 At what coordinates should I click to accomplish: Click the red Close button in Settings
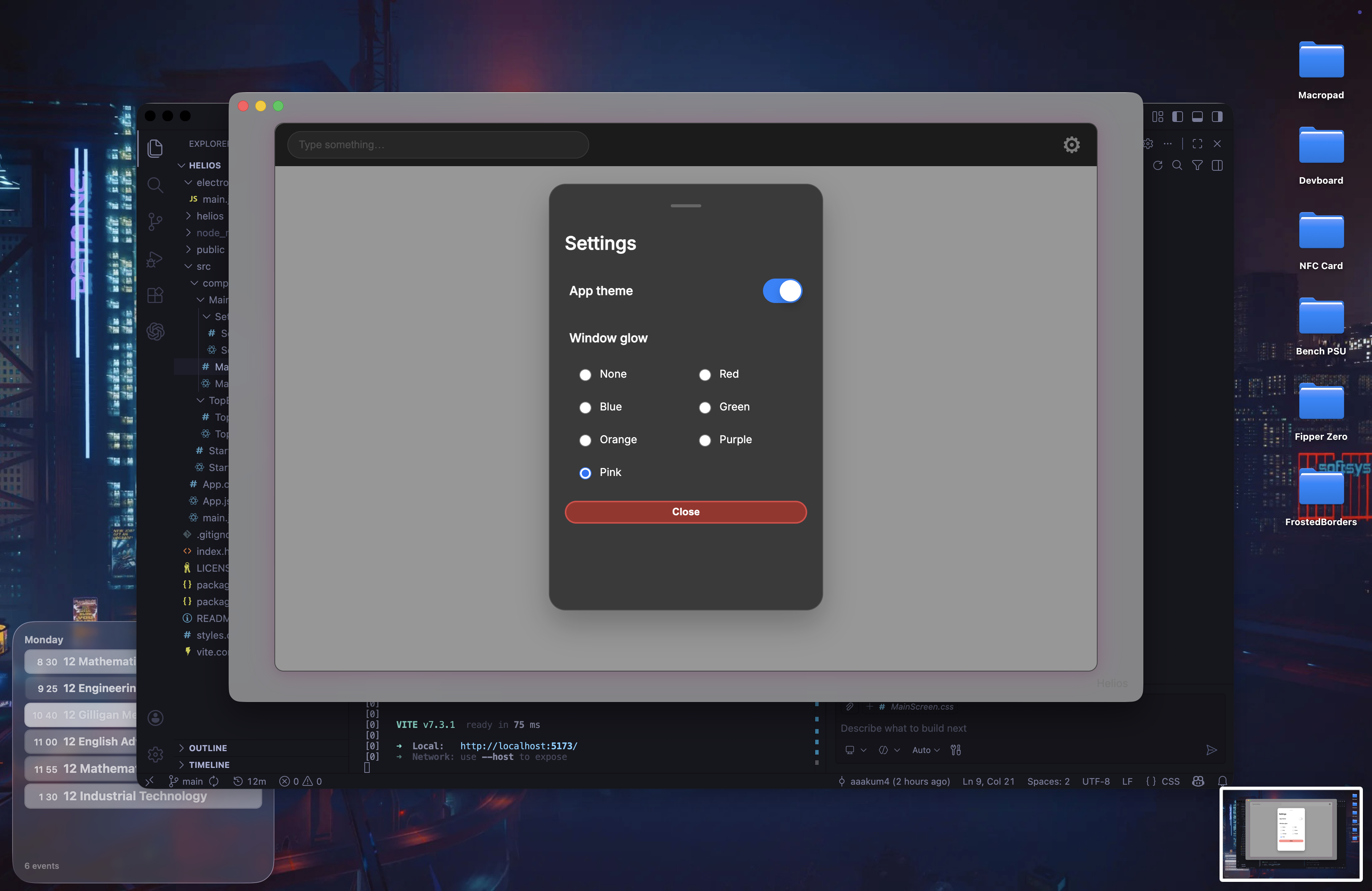(x=685, y=512)
